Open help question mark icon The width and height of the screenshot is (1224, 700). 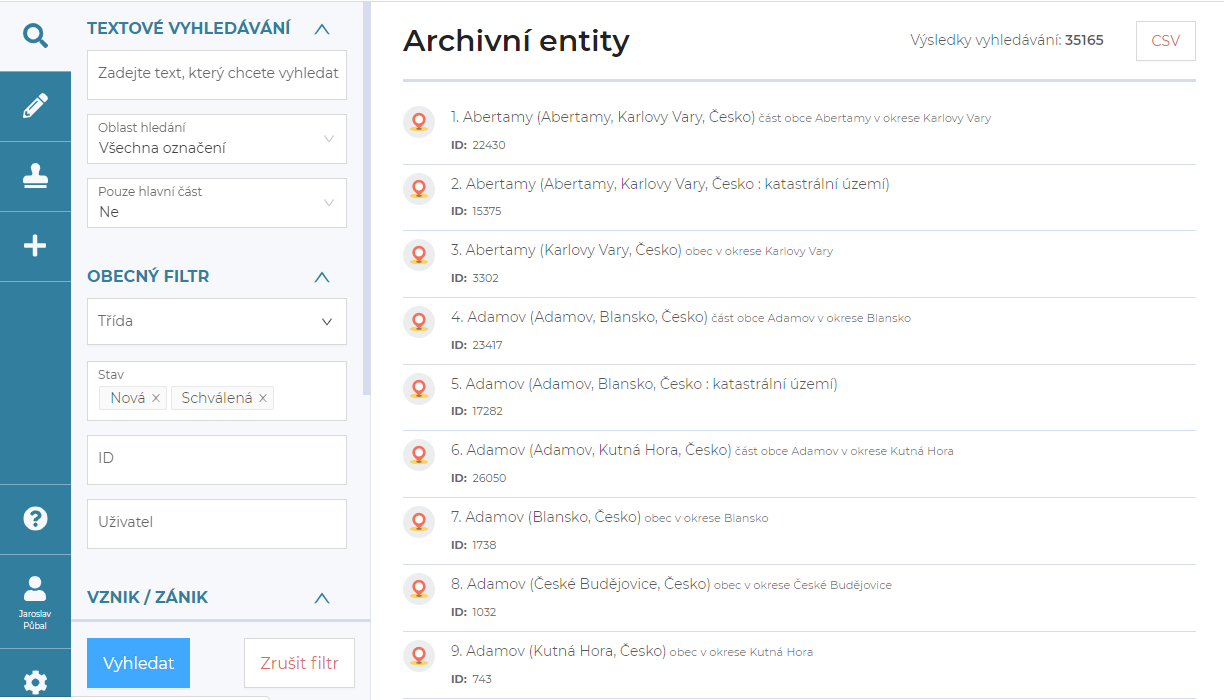[35, 518]
